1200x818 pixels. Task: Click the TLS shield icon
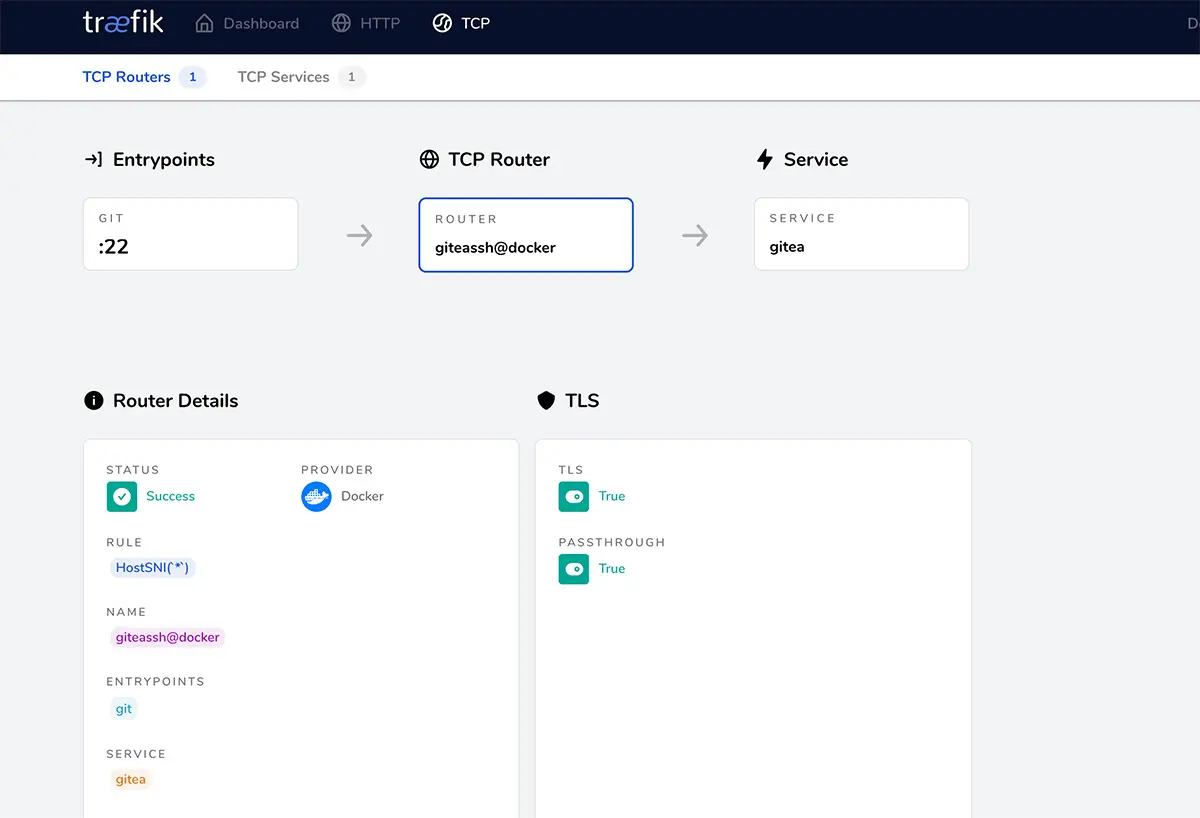(545, 400)
